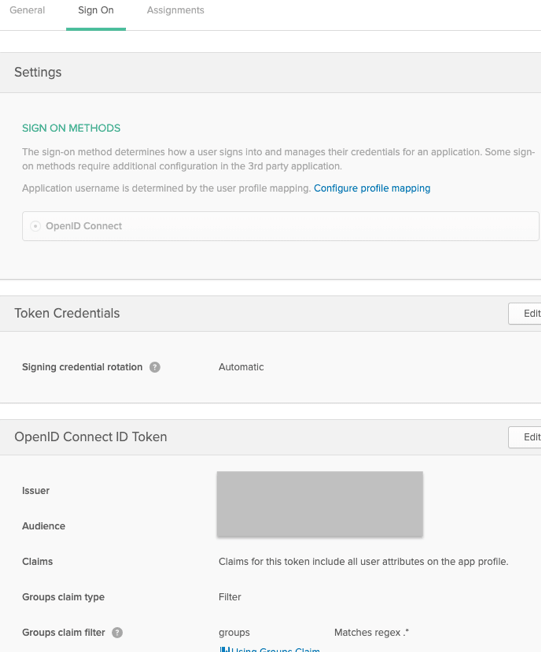Open the Assignments tab
Viewport: 541px width, 652px height.
[175, 10]
